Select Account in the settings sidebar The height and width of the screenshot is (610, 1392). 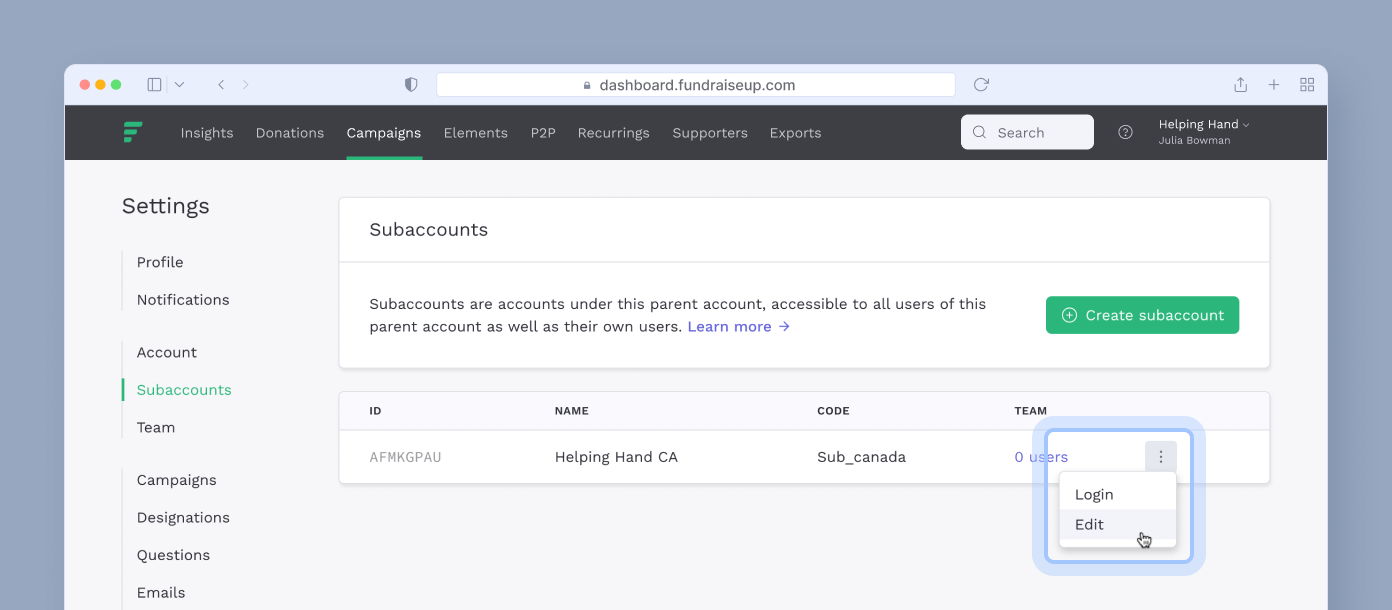(167, 353)
